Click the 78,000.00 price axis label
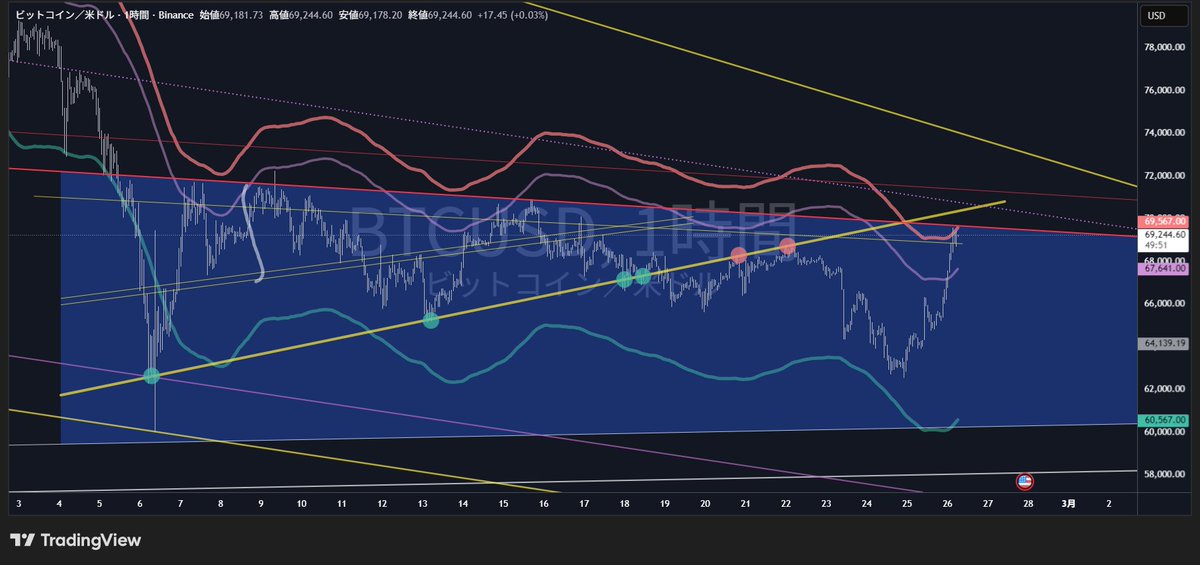Viewport: 1200px width, 565px height. pyautogui.click(x=1164, y=47)
